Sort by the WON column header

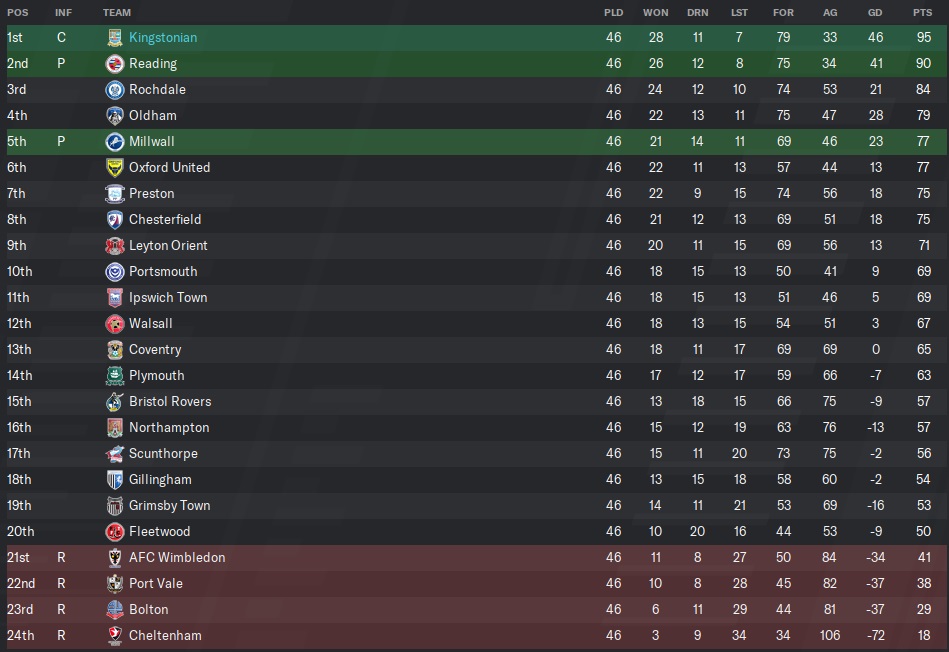tap(655, 13)
